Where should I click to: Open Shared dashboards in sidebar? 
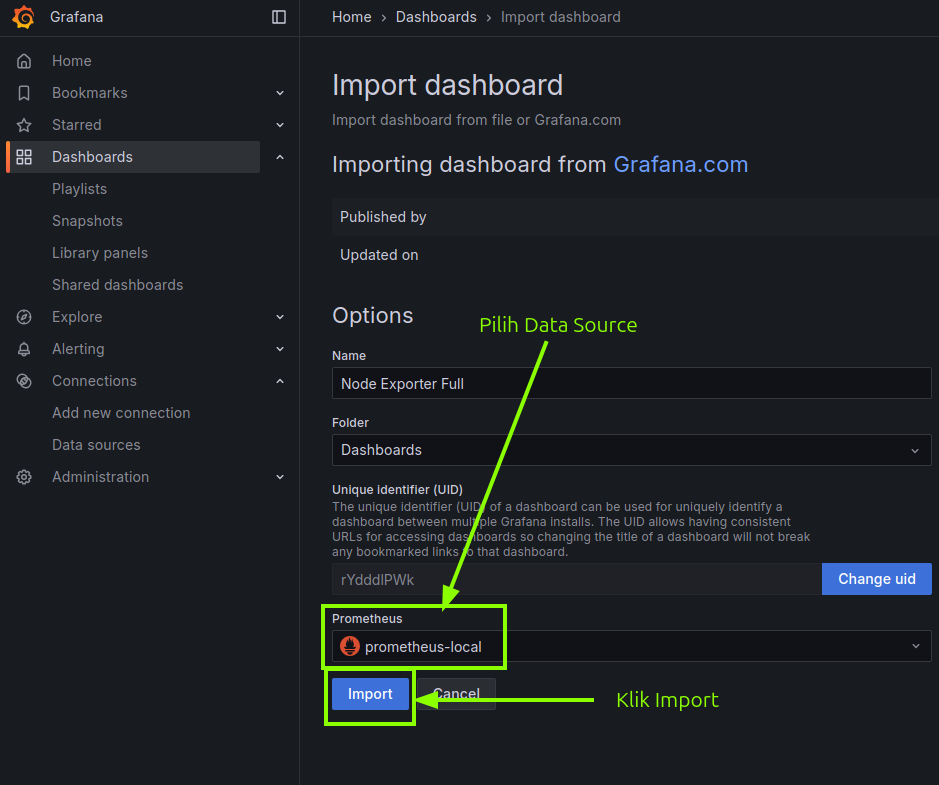coord(117,285)
